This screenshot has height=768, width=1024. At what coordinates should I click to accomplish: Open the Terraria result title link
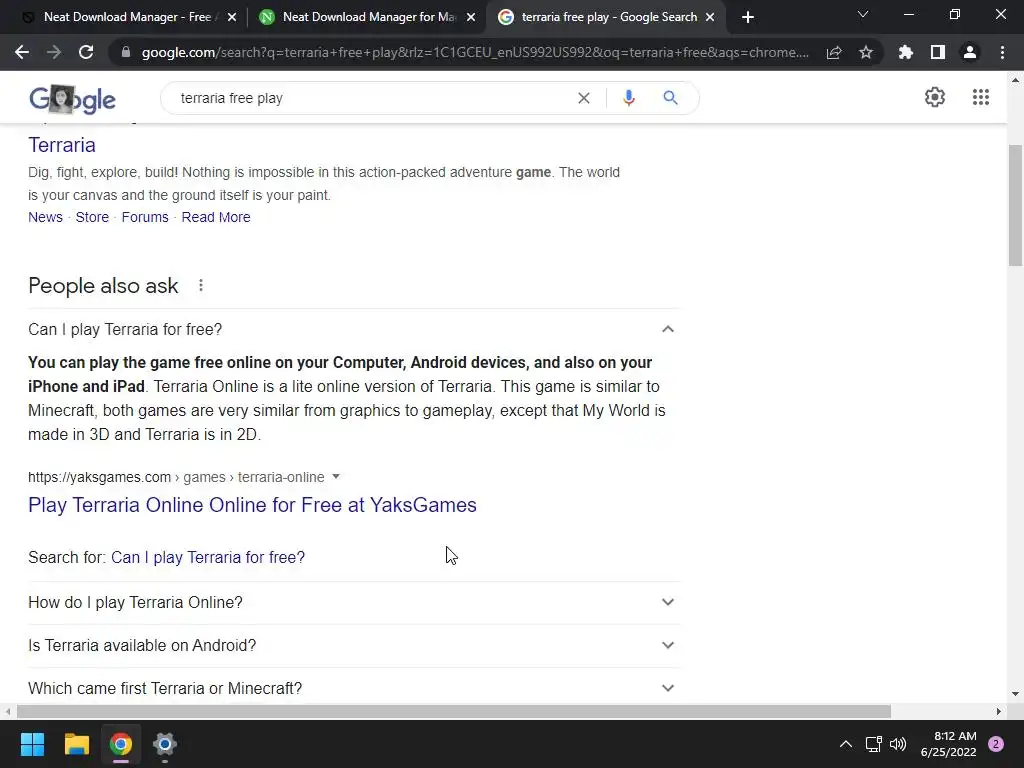62,145
